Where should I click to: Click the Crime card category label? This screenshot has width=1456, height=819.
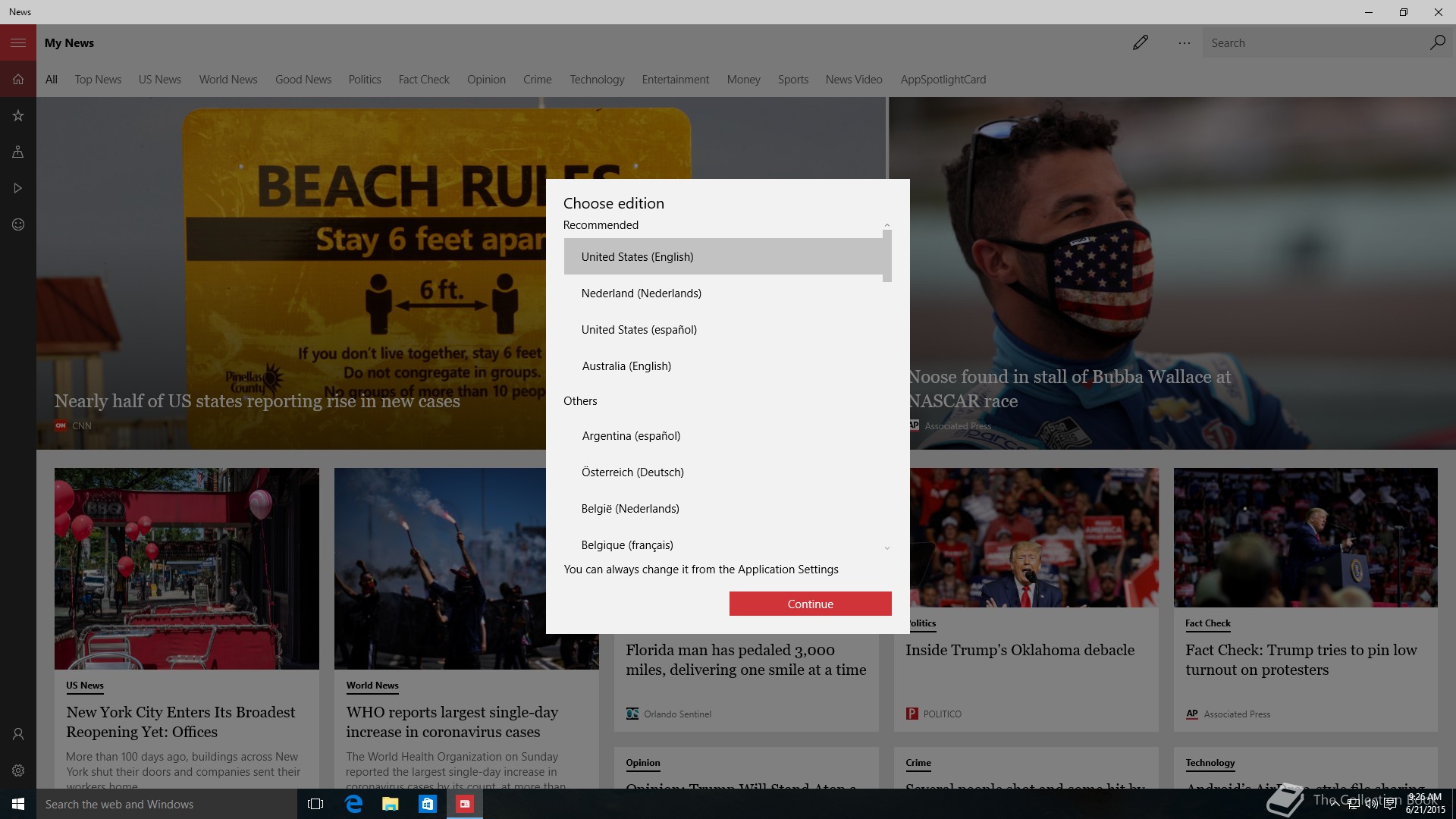click(918, 763)
